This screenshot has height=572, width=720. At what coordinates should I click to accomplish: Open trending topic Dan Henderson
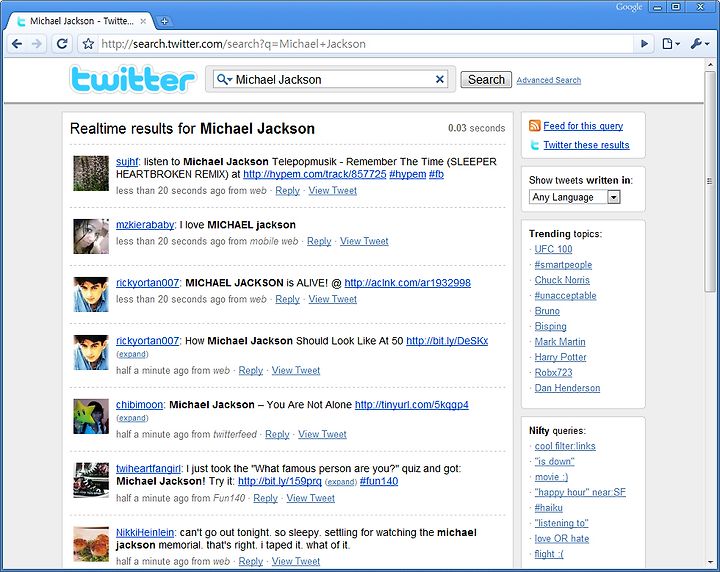[567, 388]
